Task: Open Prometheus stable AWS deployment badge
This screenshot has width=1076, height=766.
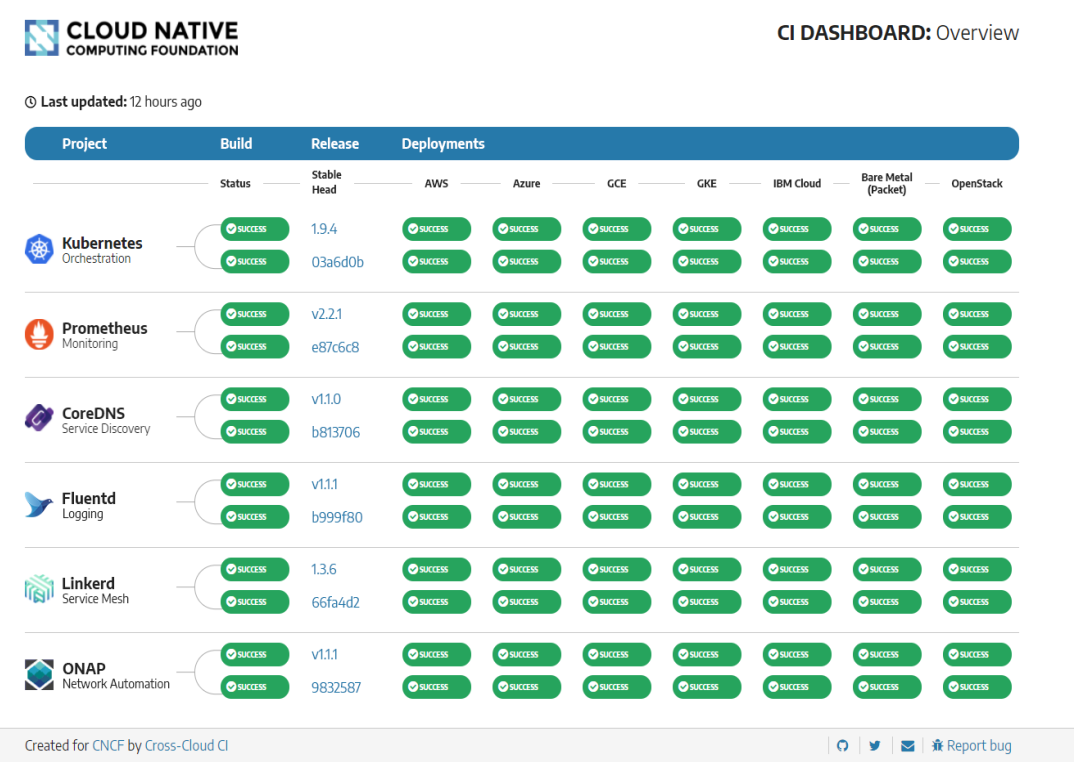Action: click(x=436, y=314)
